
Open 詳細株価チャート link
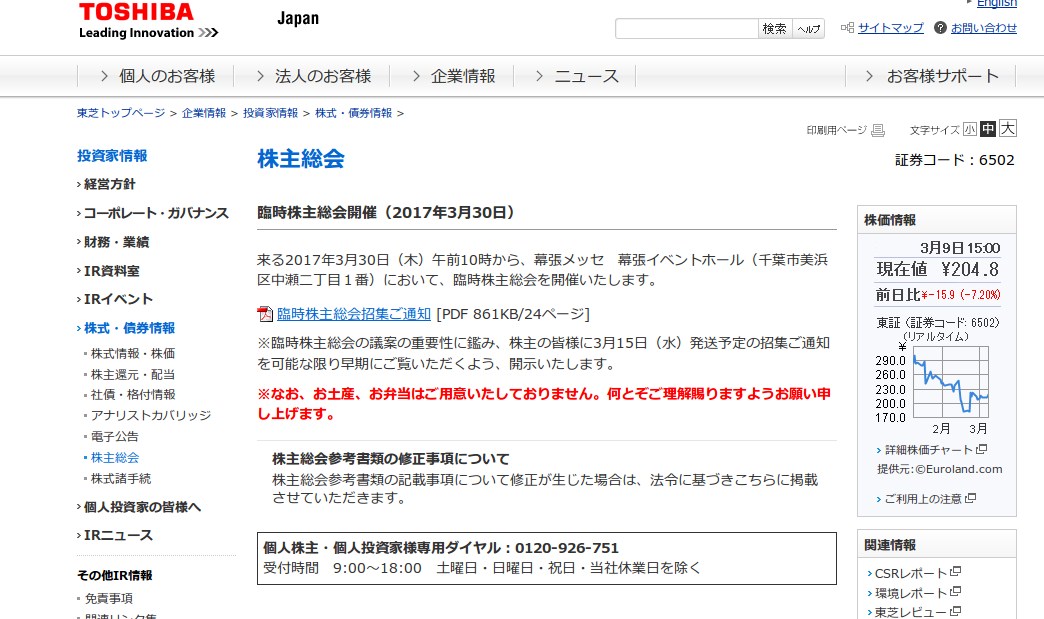pos(929,450)
